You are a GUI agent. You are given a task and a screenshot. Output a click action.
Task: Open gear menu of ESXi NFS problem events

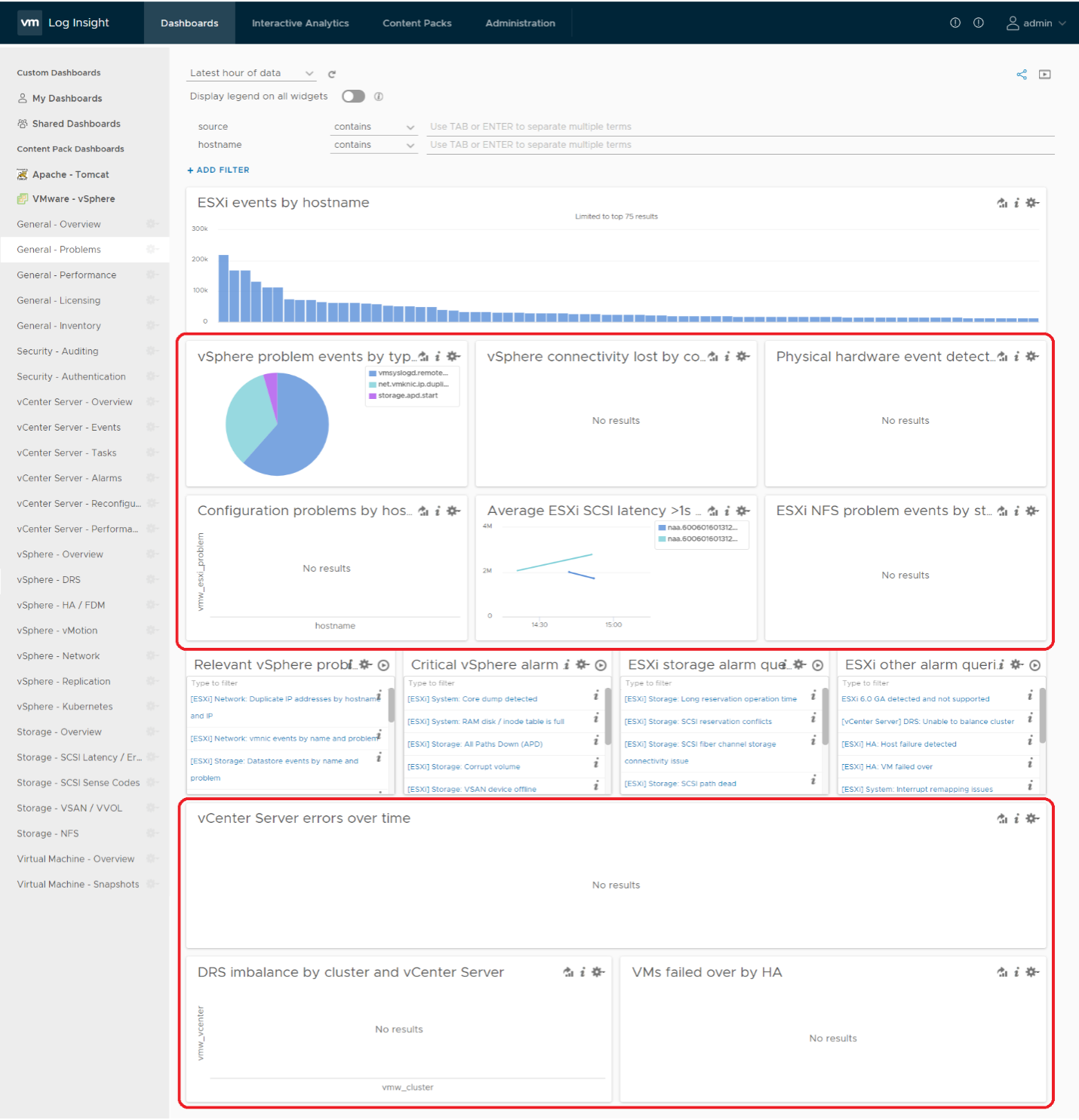1032,511
